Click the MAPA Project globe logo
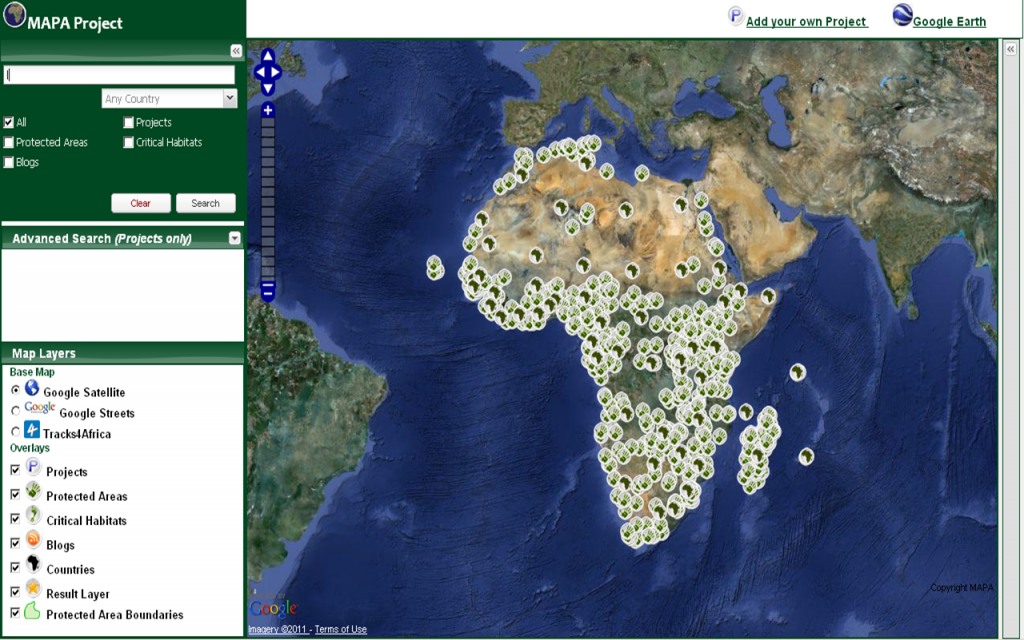 (14, 15)
